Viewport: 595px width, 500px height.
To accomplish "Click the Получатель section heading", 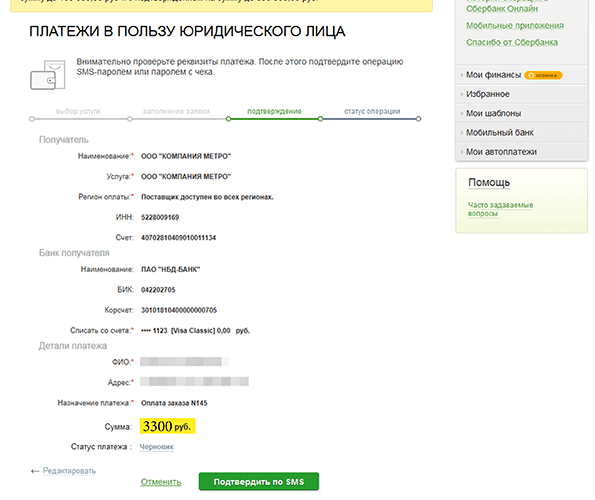I will 63,140.
